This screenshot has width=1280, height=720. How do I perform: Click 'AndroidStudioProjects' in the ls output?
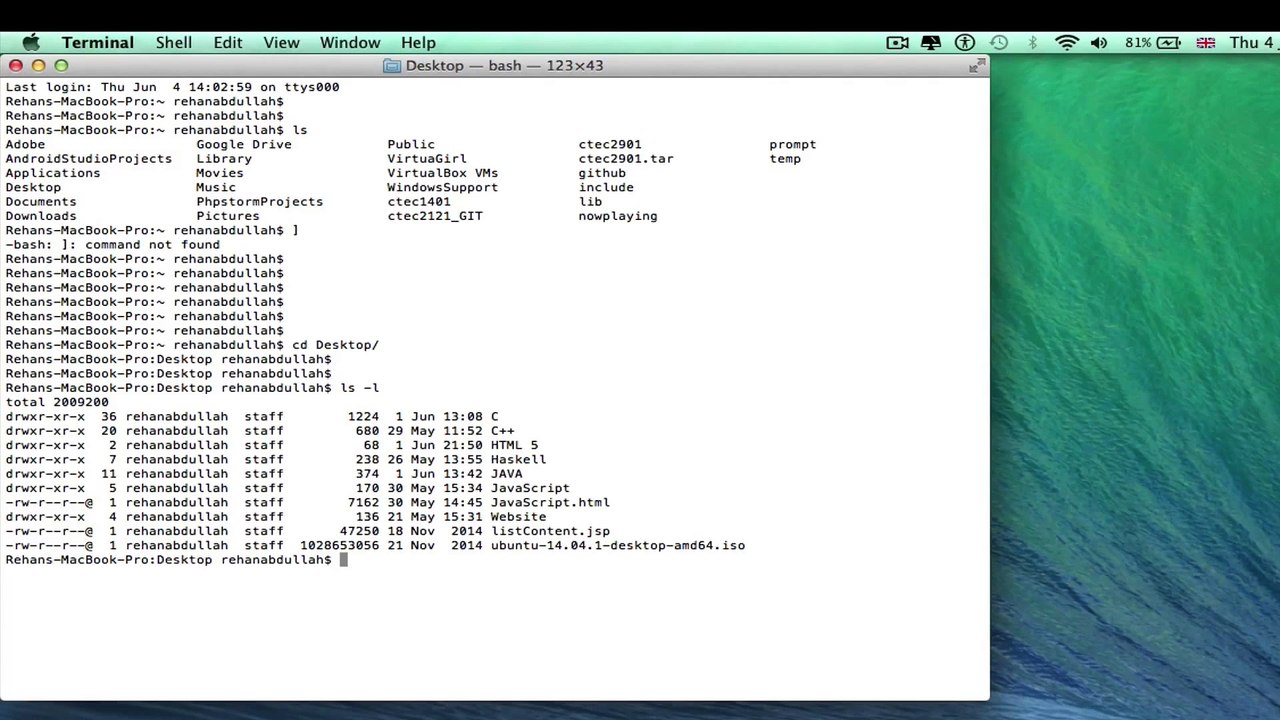89,159
